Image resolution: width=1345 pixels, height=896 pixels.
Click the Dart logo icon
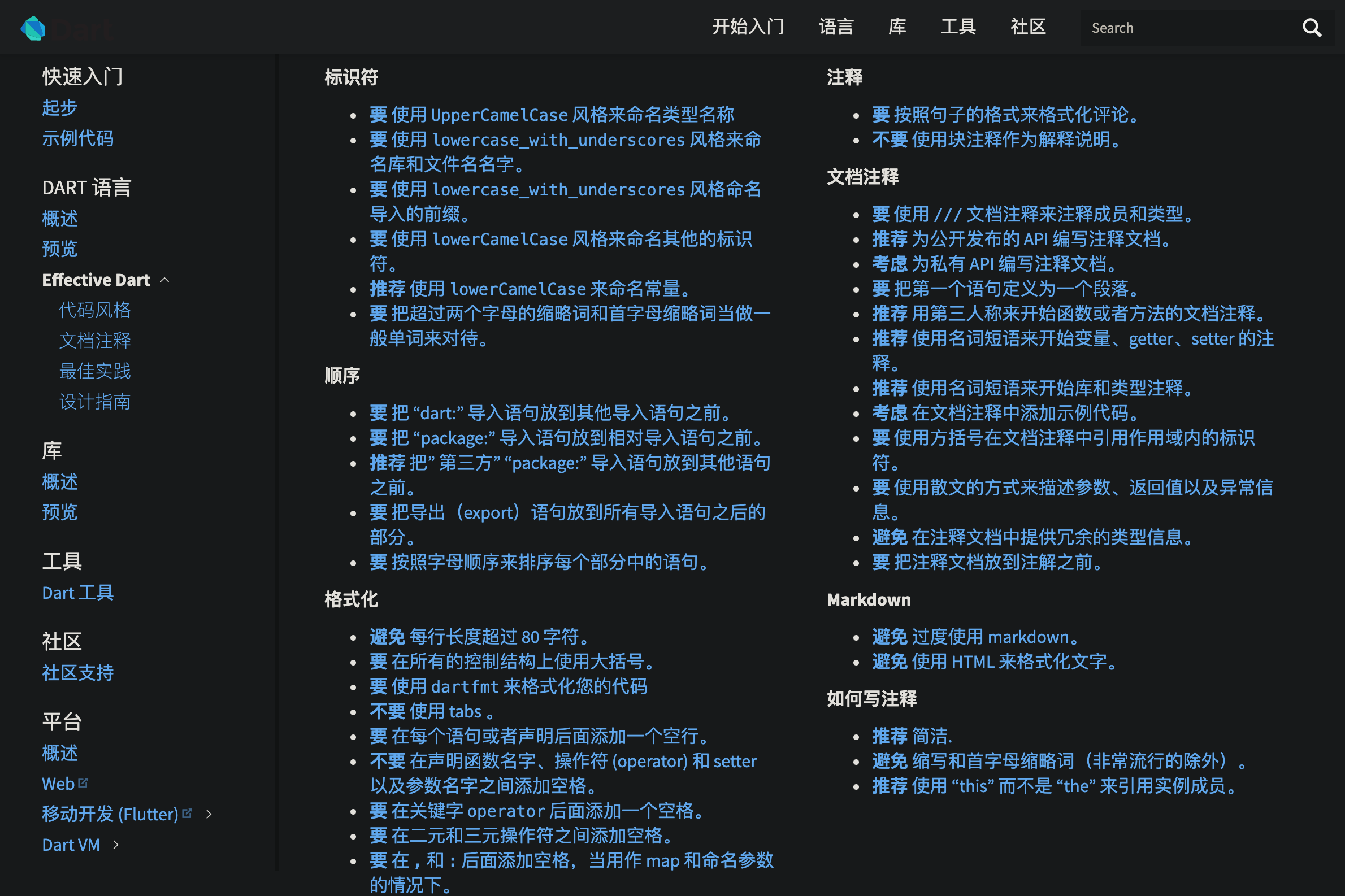click(x=33, y=28)
